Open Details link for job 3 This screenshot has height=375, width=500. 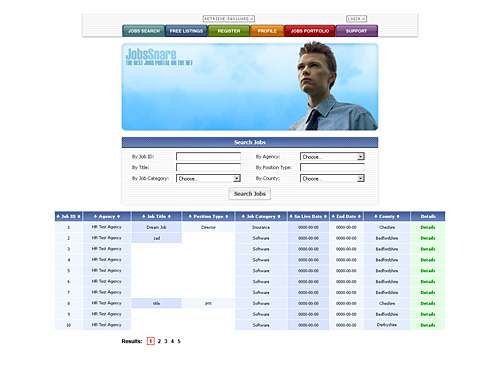(428, 249)
